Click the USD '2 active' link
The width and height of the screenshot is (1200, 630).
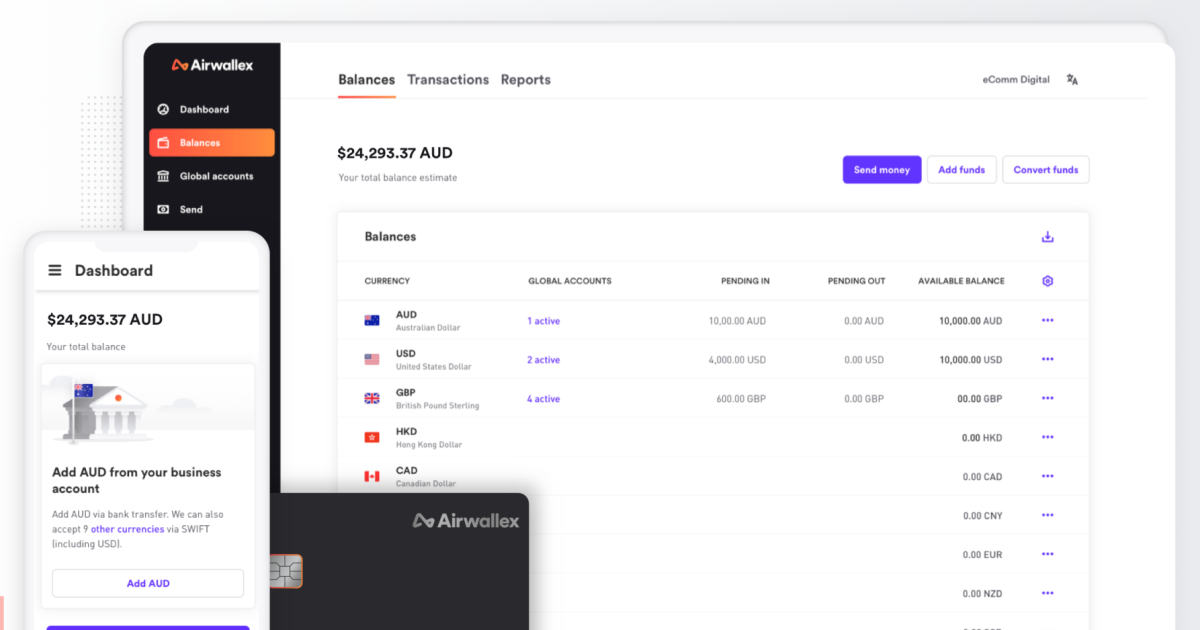pos(544,360)
